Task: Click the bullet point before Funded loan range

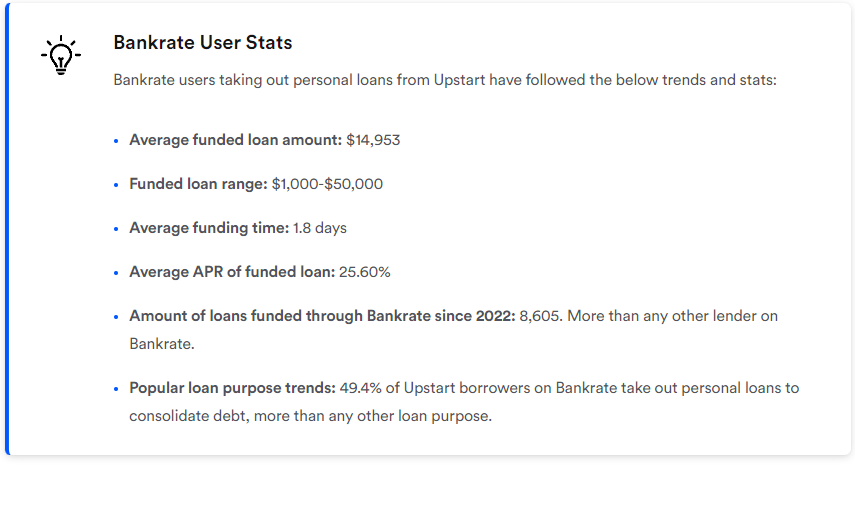Action: tap(117, 185)
